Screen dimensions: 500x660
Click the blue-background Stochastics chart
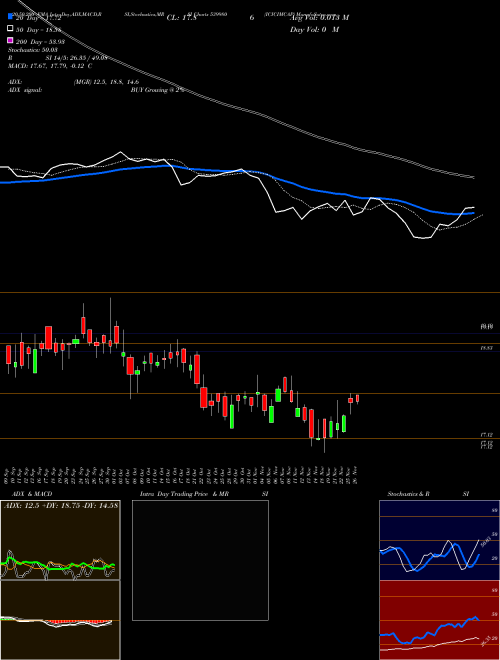point(439,540)
